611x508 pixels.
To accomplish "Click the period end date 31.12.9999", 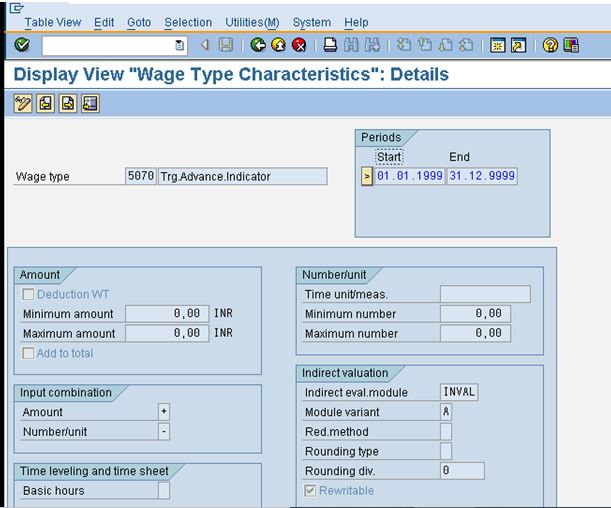I will (482, 176).
